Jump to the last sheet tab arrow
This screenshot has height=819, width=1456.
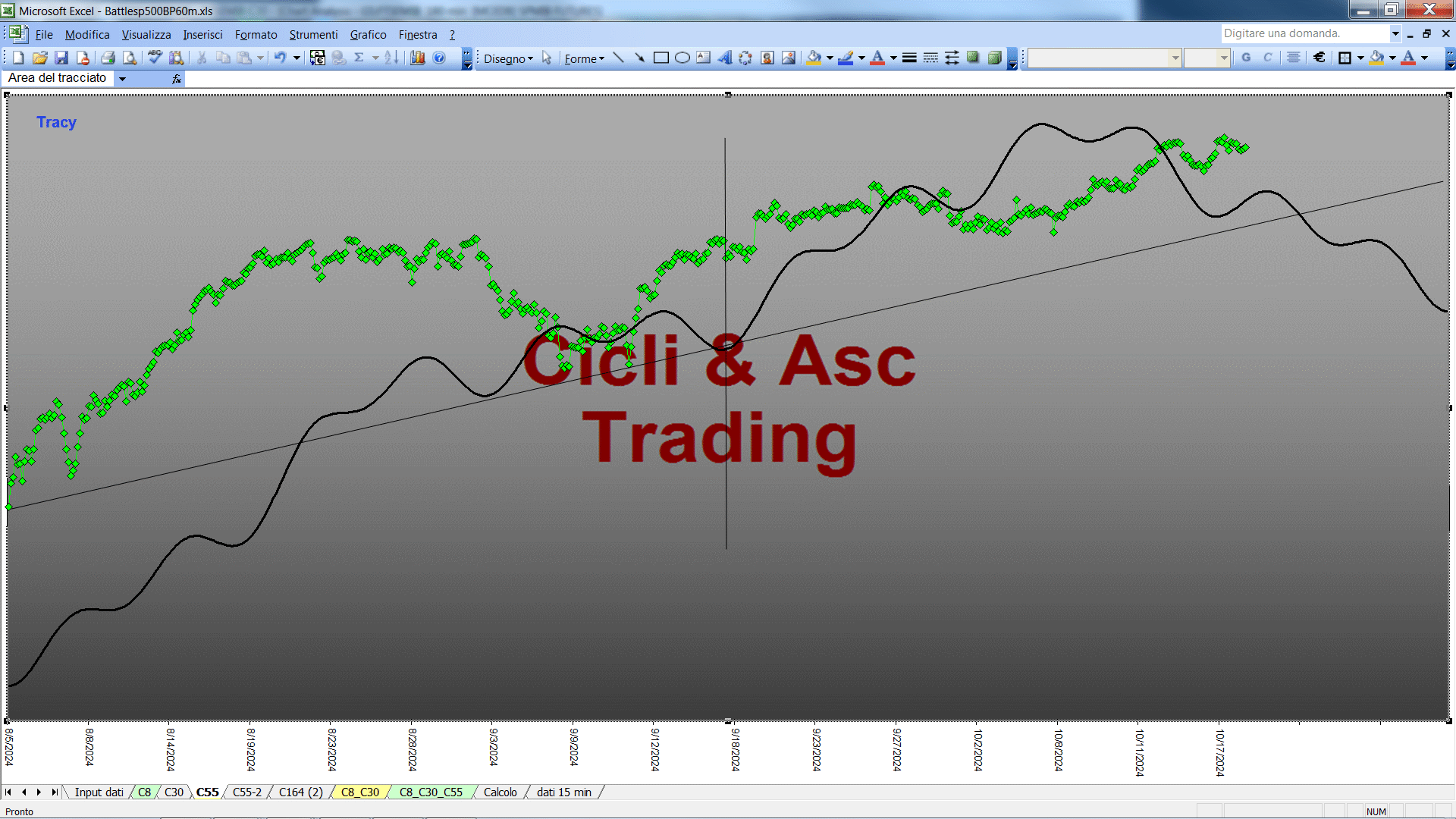pos(55,792)
